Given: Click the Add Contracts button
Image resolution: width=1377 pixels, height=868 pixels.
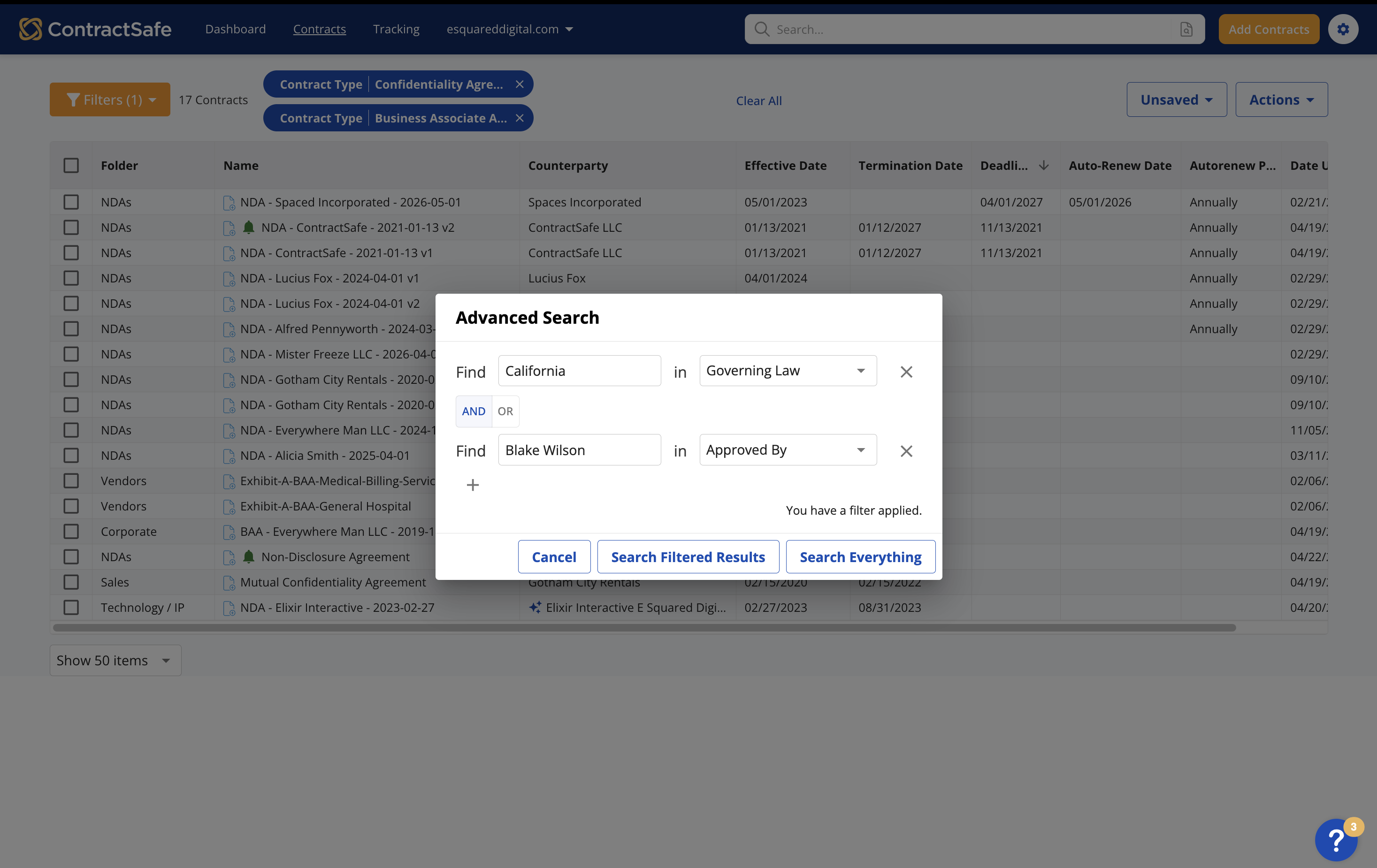Looking at the screenshot, I should [x=1268, y=29].
